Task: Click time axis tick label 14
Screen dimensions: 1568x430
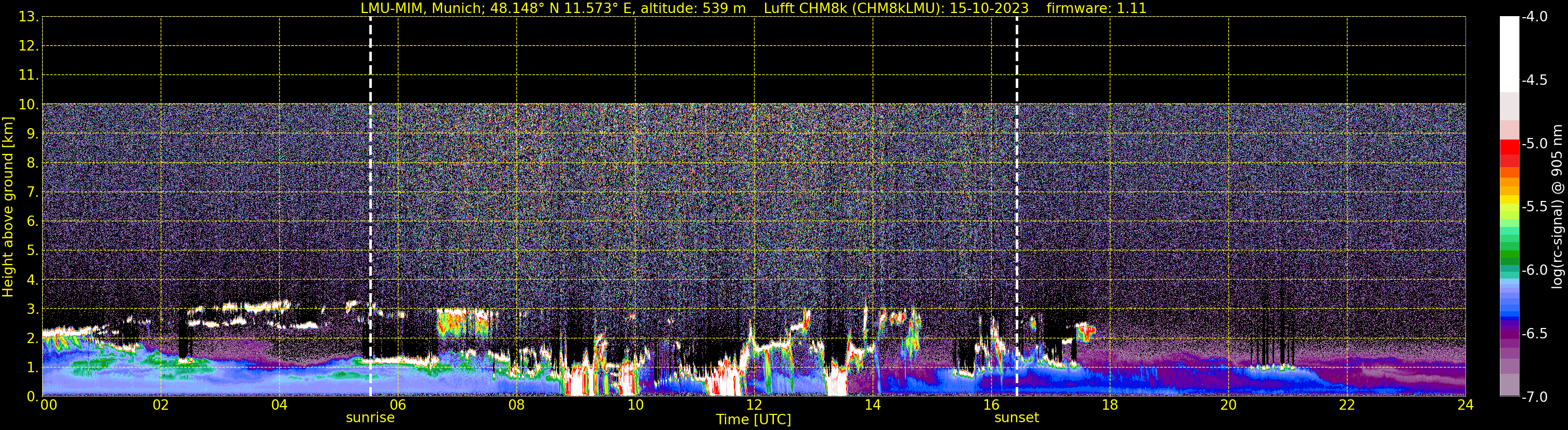Action: (873, 405)
